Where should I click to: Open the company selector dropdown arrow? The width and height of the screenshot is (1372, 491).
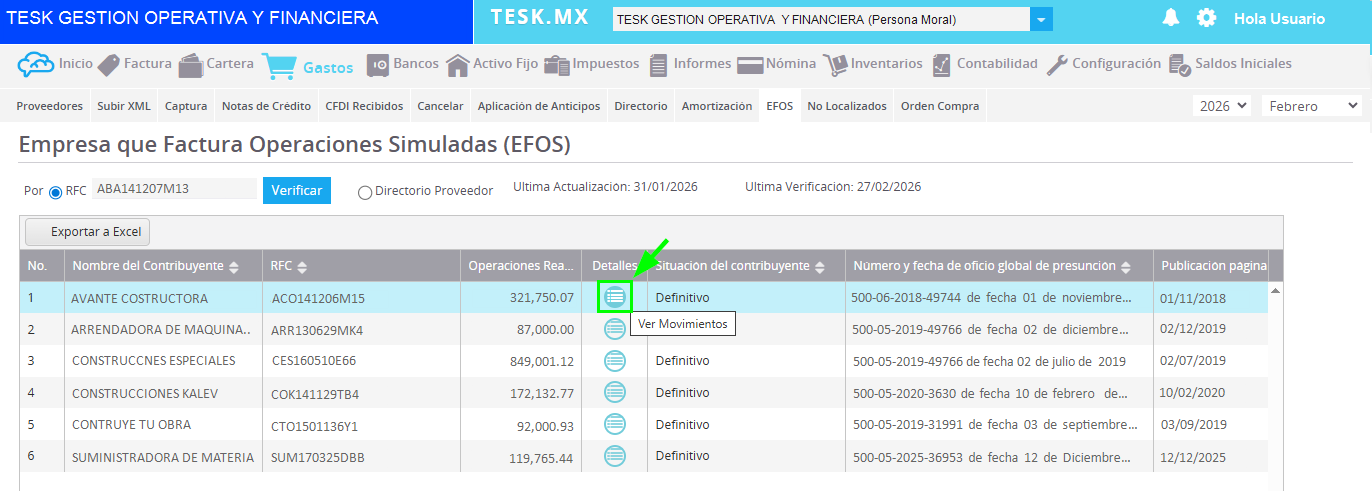coord(1042,20)
